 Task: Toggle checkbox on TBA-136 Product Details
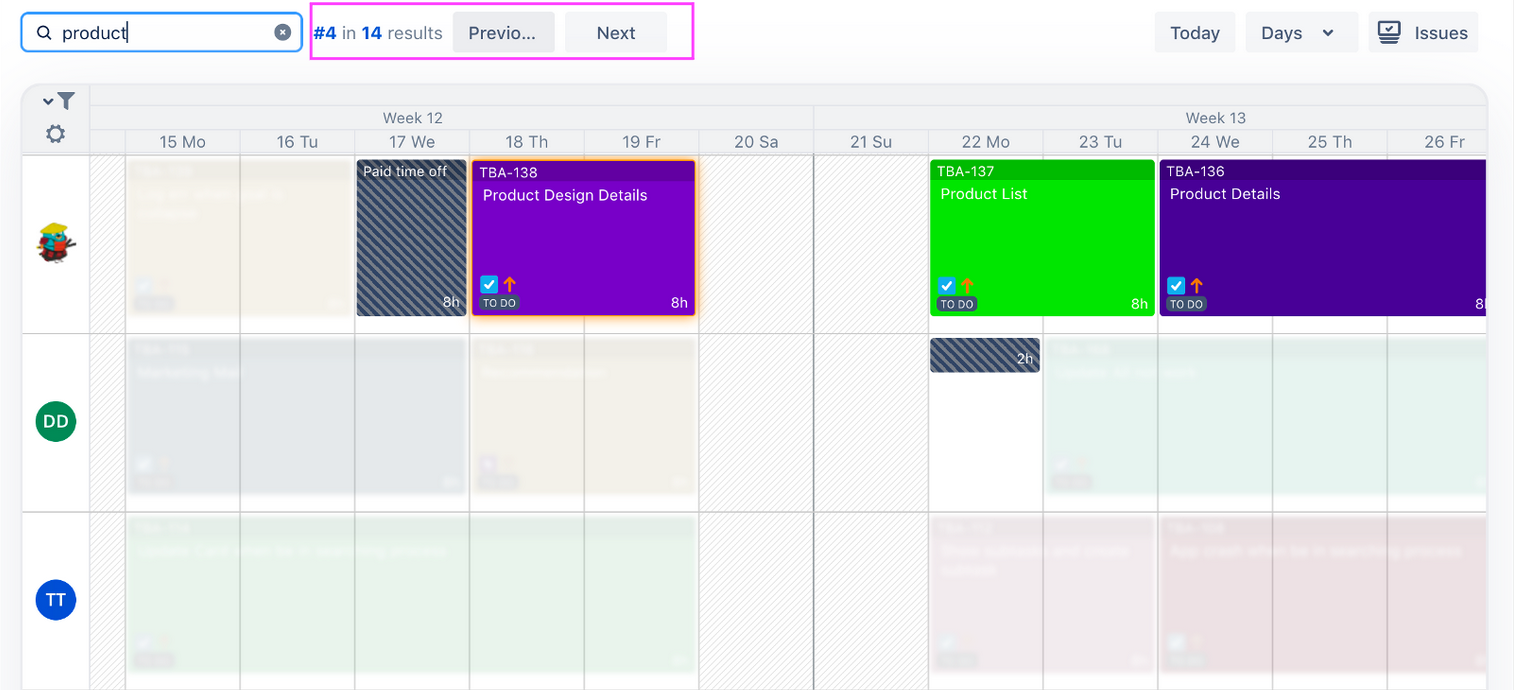tap(1176, 285)
